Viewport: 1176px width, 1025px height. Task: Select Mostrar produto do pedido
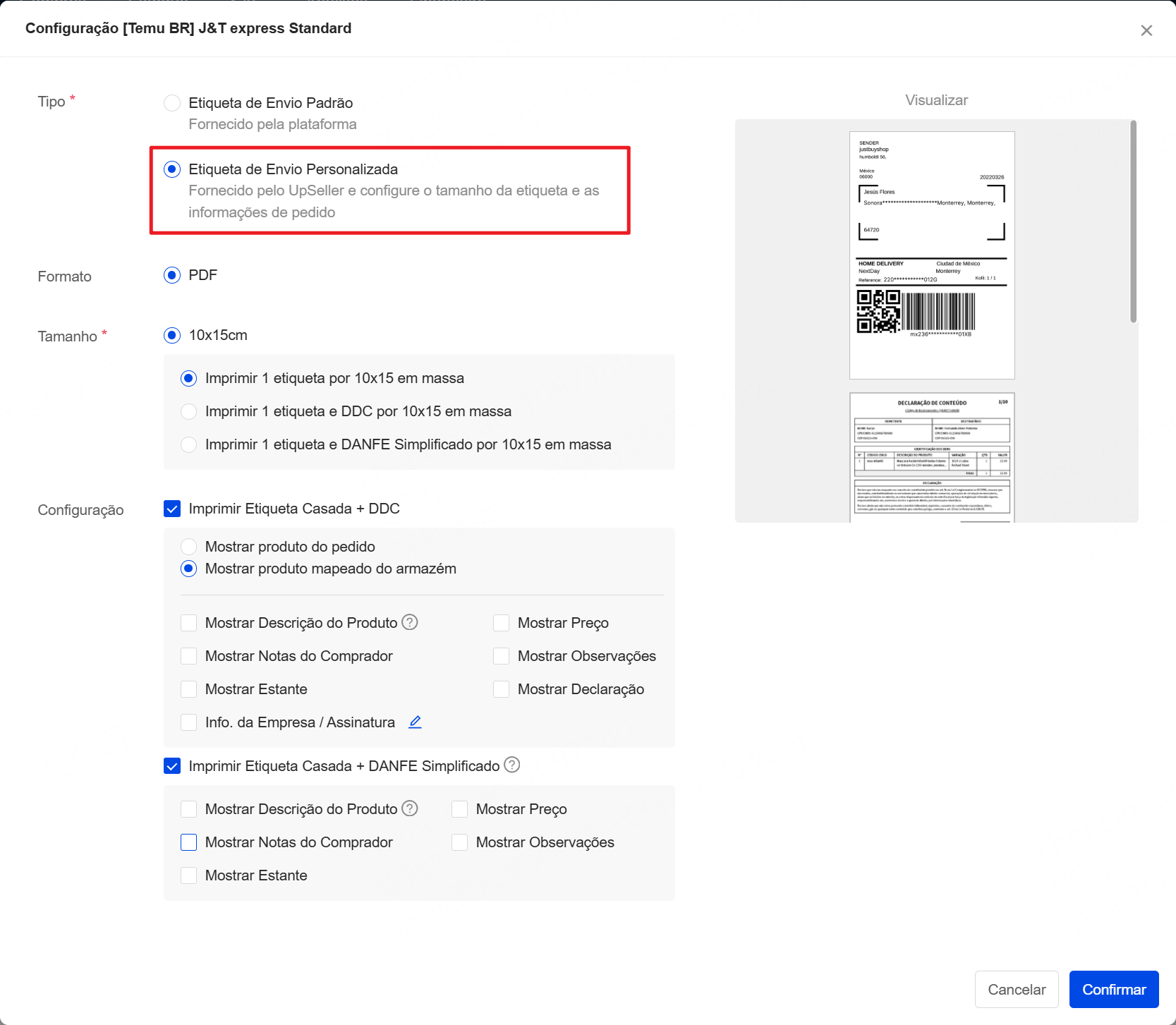coord(189,547)
